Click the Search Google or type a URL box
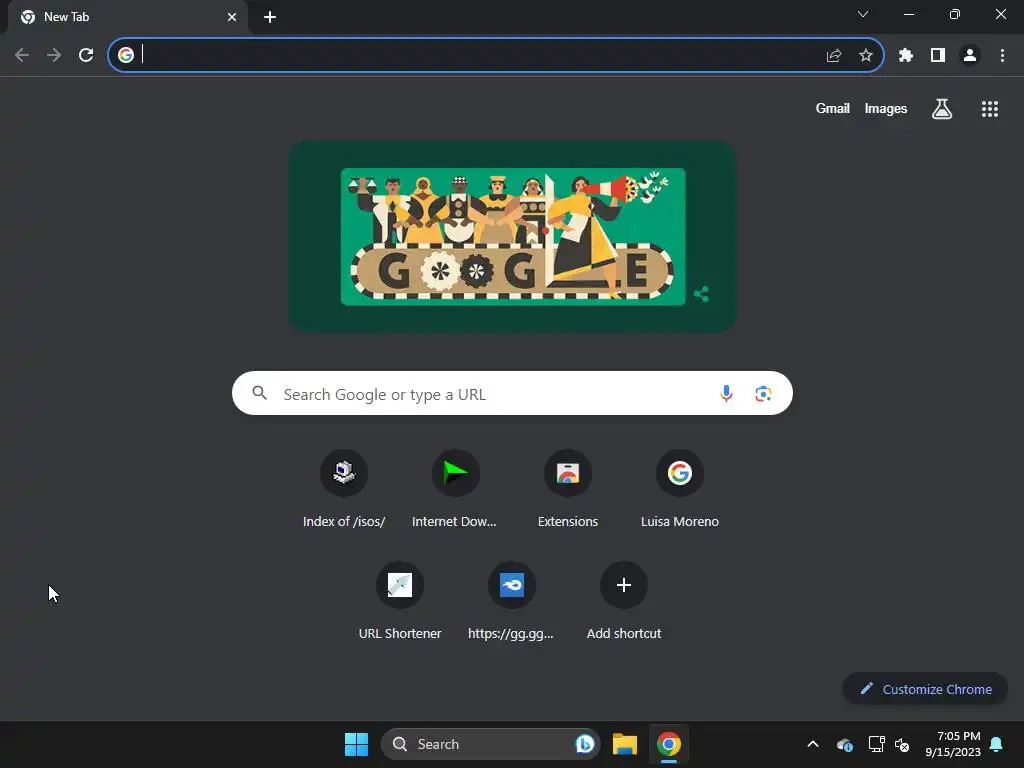Screen dimensions: 1024x768 (512, 393)
